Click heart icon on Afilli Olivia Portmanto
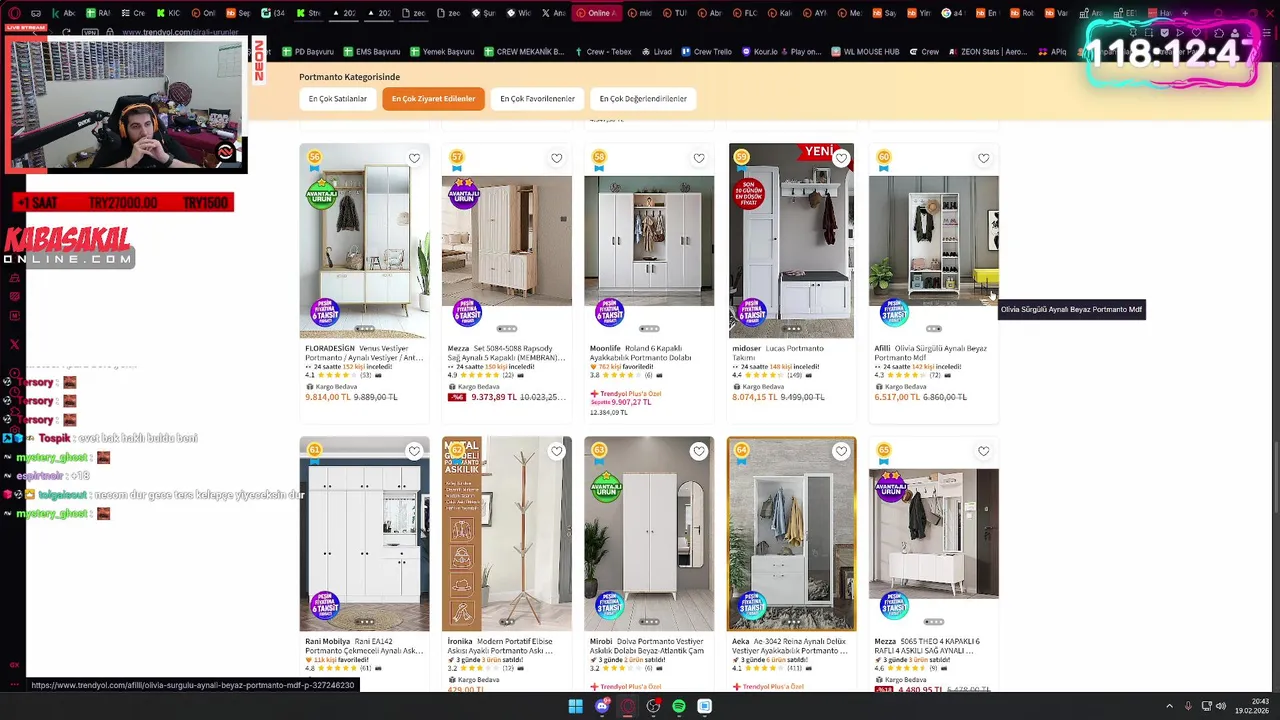Viewport: 1280px width, 720px height. 984,158
